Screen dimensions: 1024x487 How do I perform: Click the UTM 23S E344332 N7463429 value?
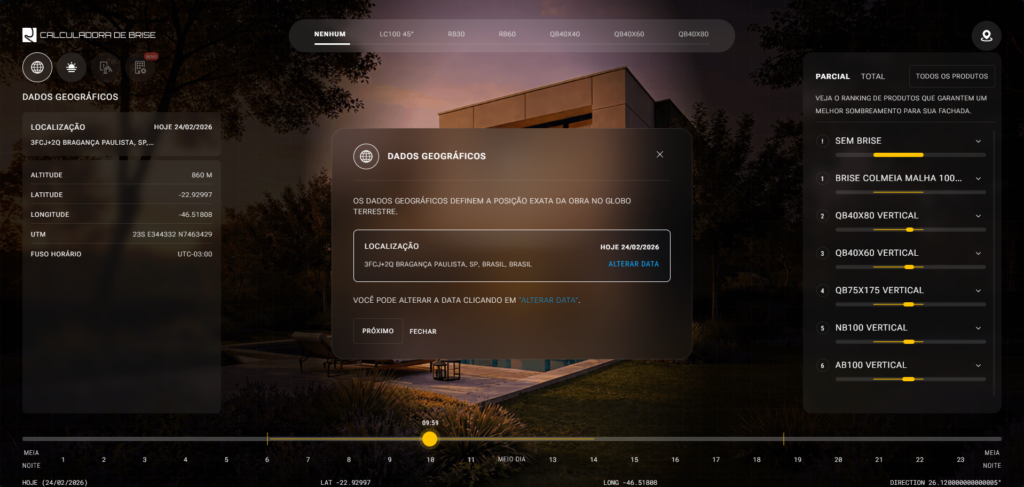click(172, 234)
